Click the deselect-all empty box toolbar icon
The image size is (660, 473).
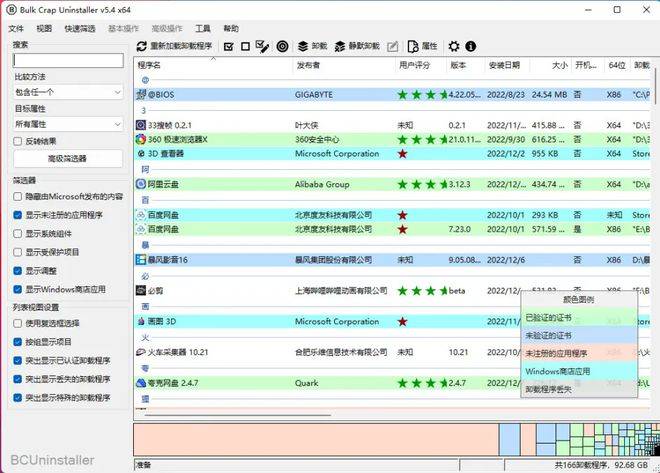coord(245,46)
